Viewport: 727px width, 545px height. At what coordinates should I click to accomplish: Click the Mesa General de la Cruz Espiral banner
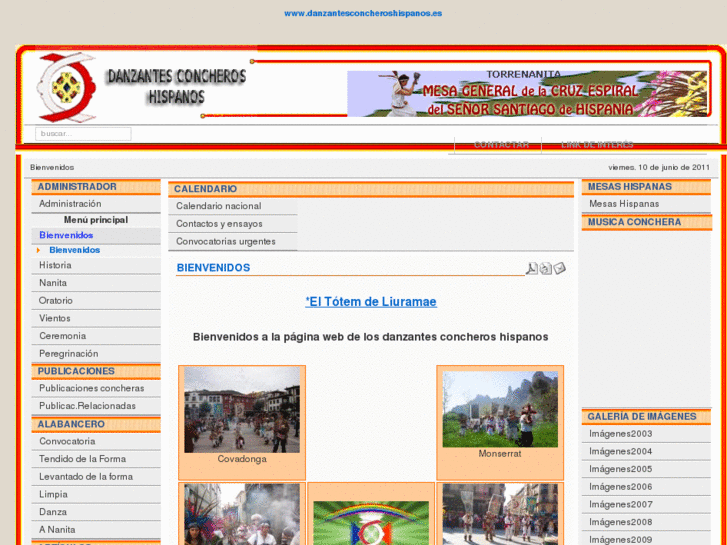point(527,94)
